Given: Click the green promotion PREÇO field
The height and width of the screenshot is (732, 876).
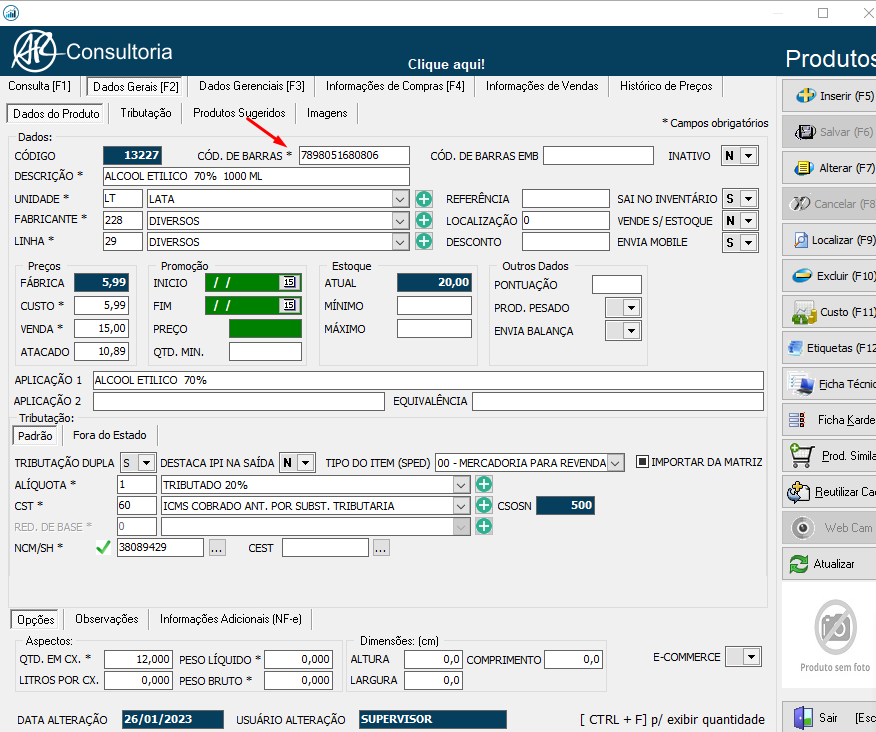Looking at the screenshot, I should pyautogui.click(x=265, y=329).
